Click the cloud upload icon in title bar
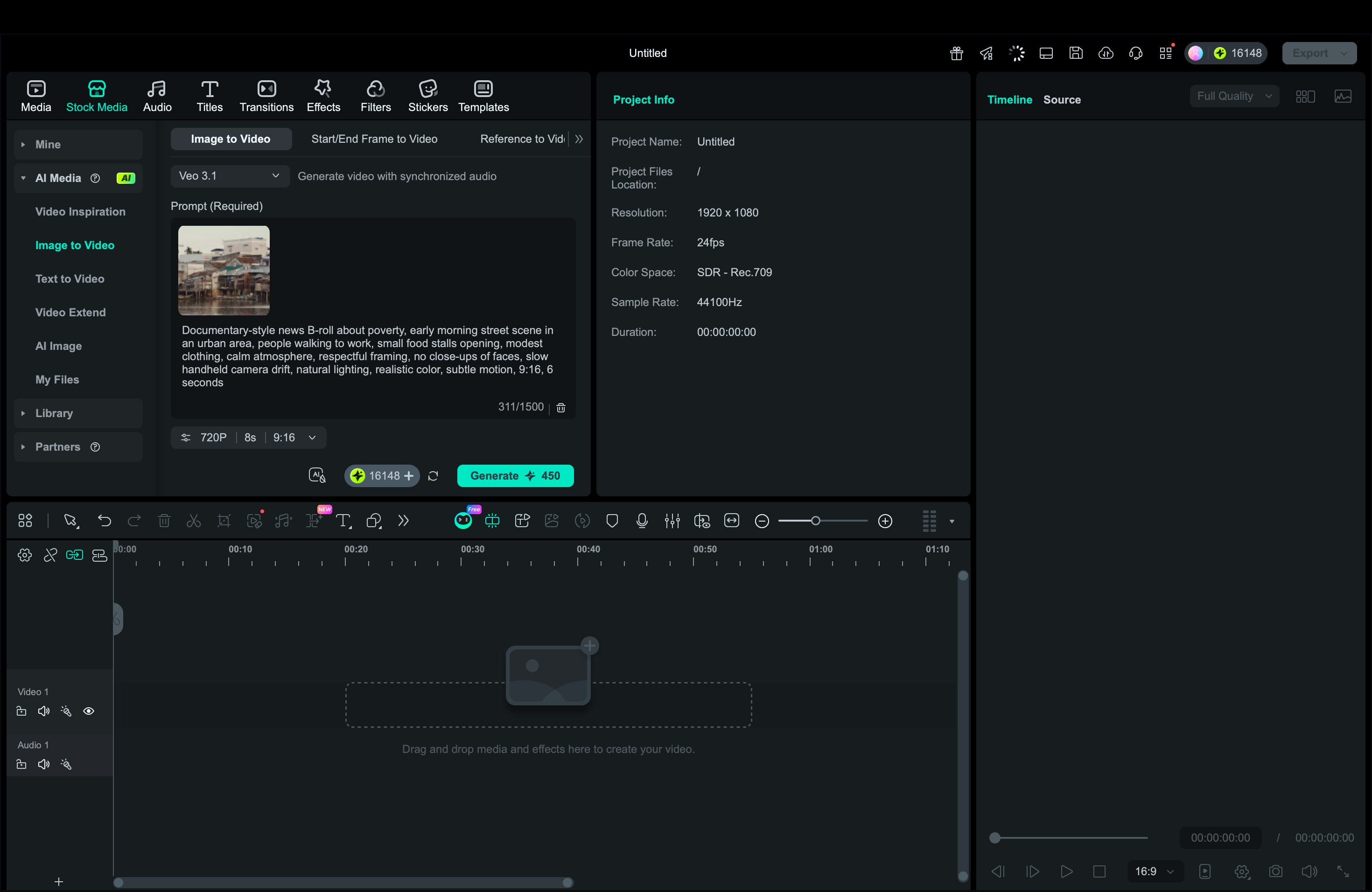 pyautogui.click(x=1106, y=53)
